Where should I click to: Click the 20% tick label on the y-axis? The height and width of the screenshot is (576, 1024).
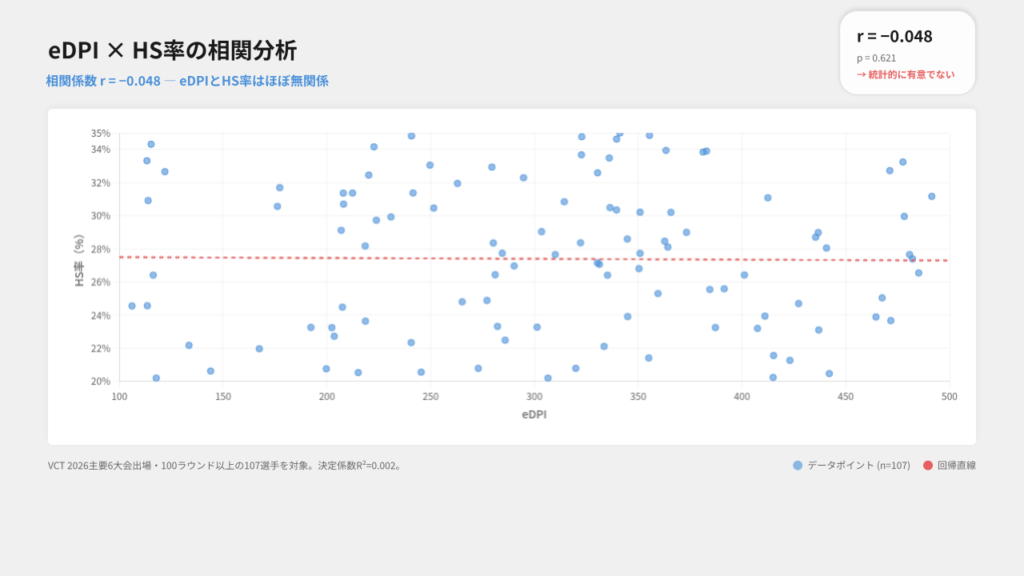click(x=100, y=381)
